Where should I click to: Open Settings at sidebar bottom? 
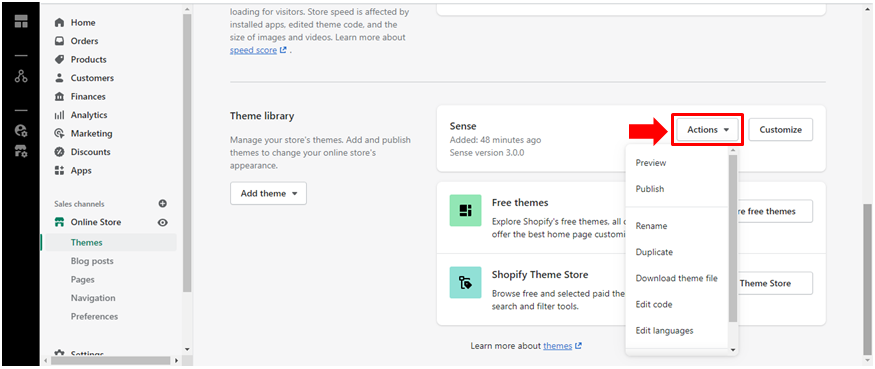pyautogui.click(x=87, y=354)
